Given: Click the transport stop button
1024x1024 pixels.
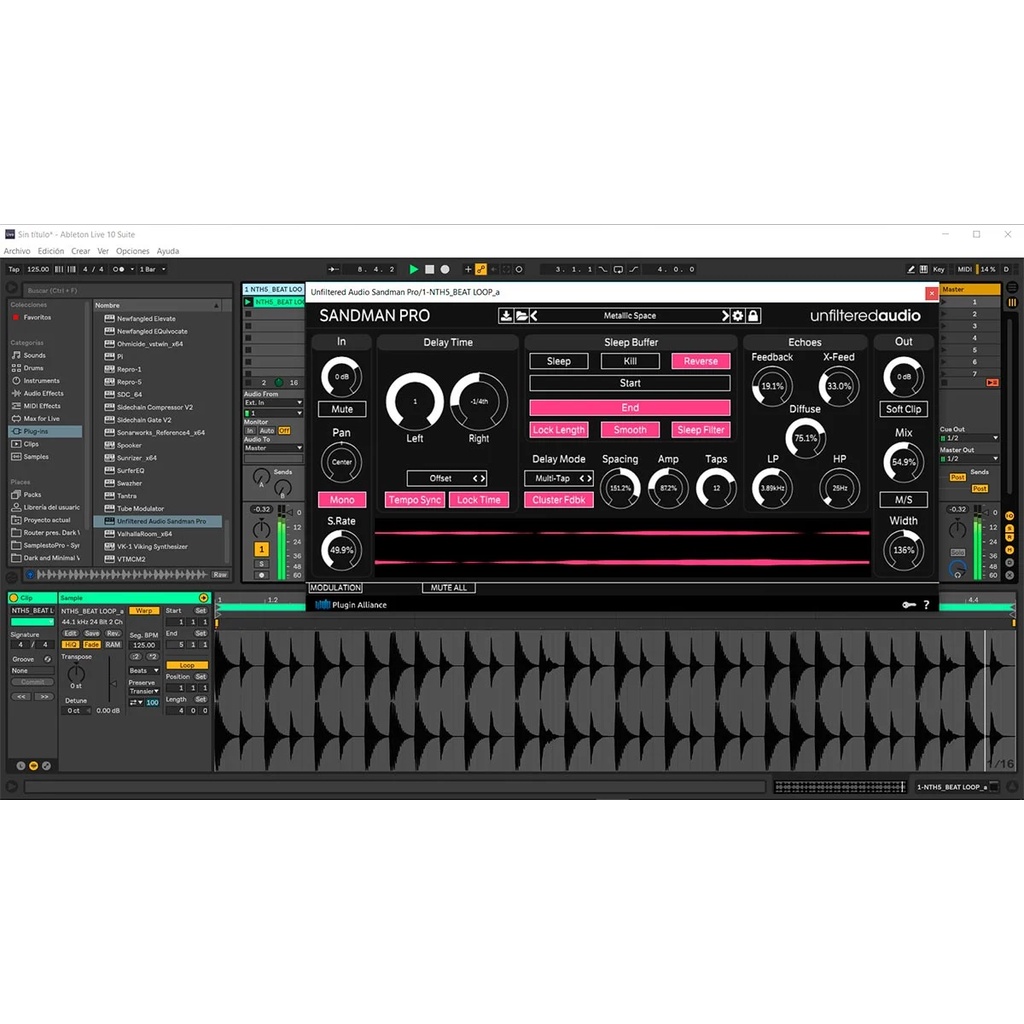Looking at the screenshot, I should pyautogui.click(x=429, y=269).
